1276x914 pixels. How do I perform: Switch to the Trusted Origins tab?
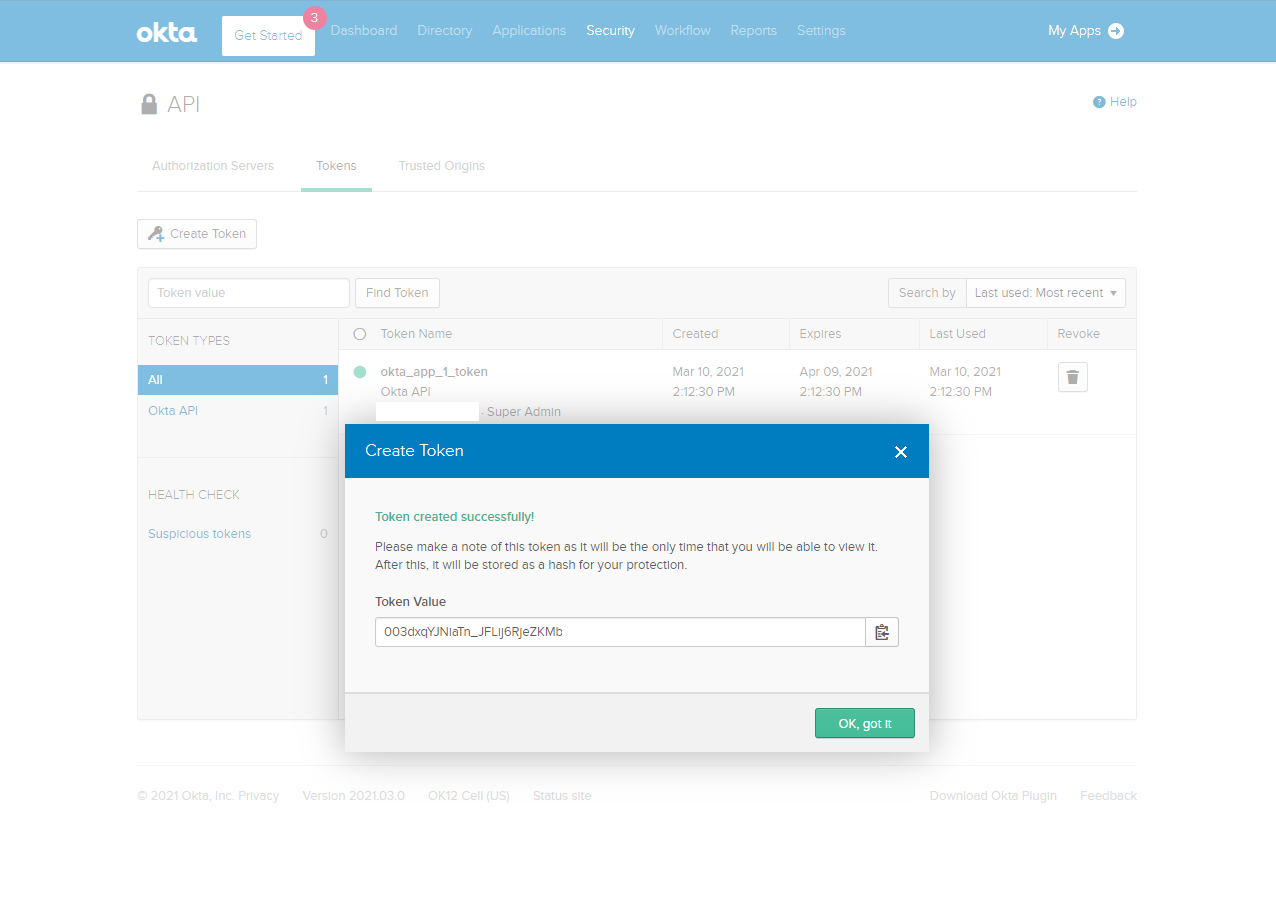pos(441,166)
